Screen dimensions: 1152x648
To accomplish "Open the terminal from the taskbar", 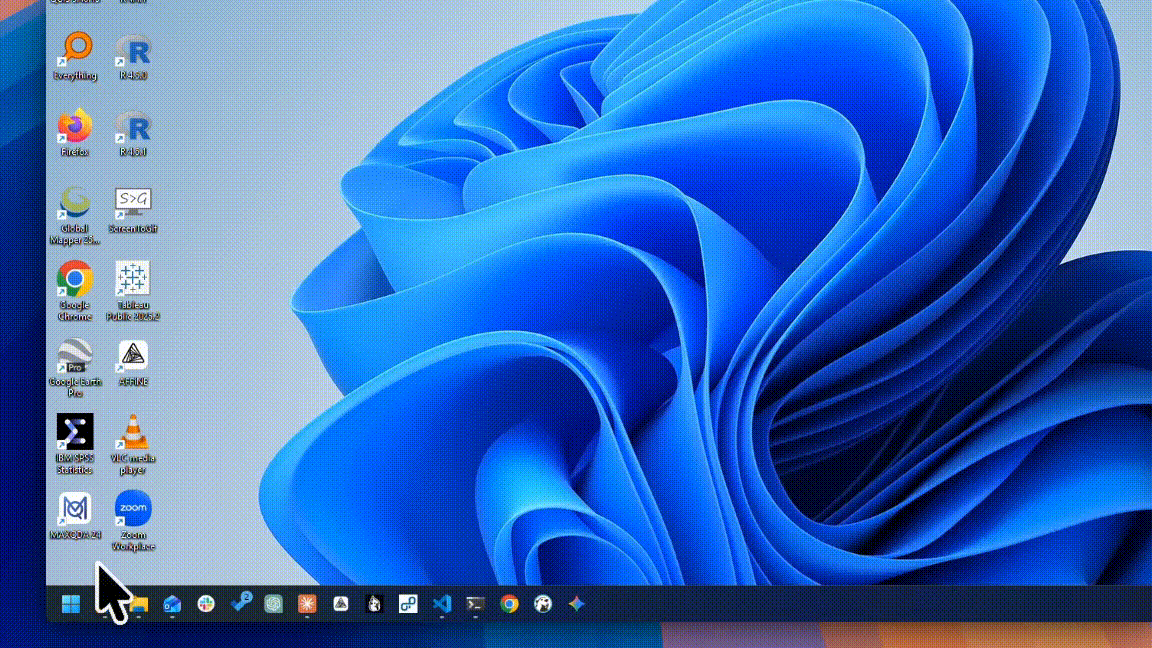I will (475, 603).
